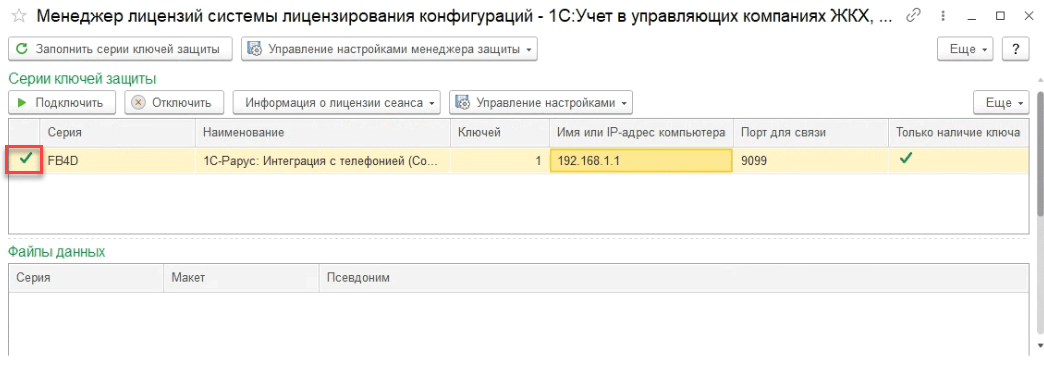Open the Управление настройками dropdown in series toolbar
1044x365 pixels.
tap(541, 103)
